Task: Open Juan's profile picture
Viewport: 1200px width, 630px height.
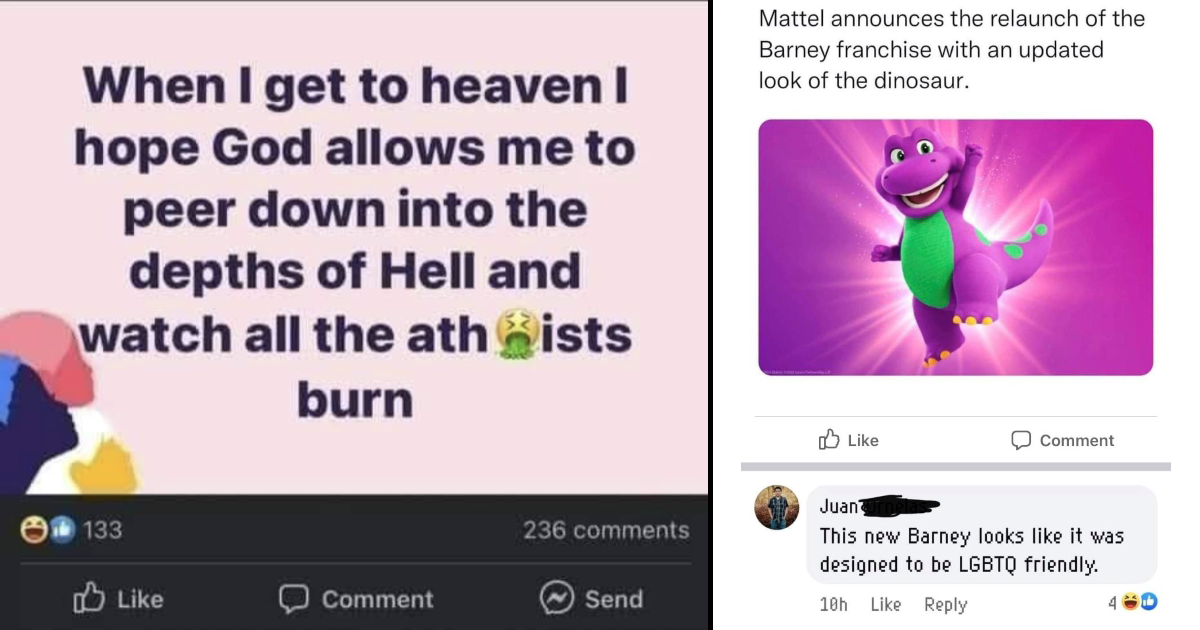Action: point(777,507)
